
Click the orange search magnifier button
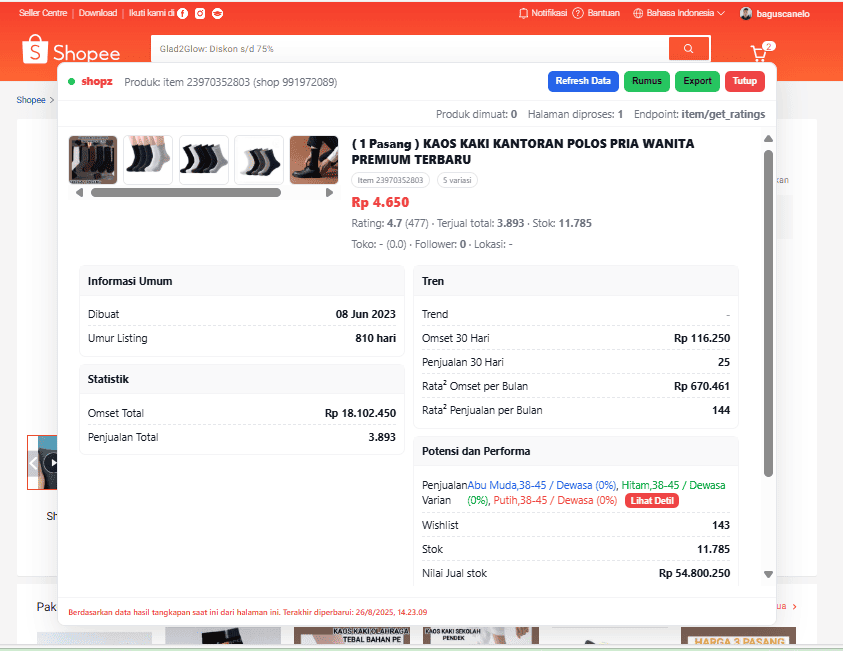click(x=689, y=48)
